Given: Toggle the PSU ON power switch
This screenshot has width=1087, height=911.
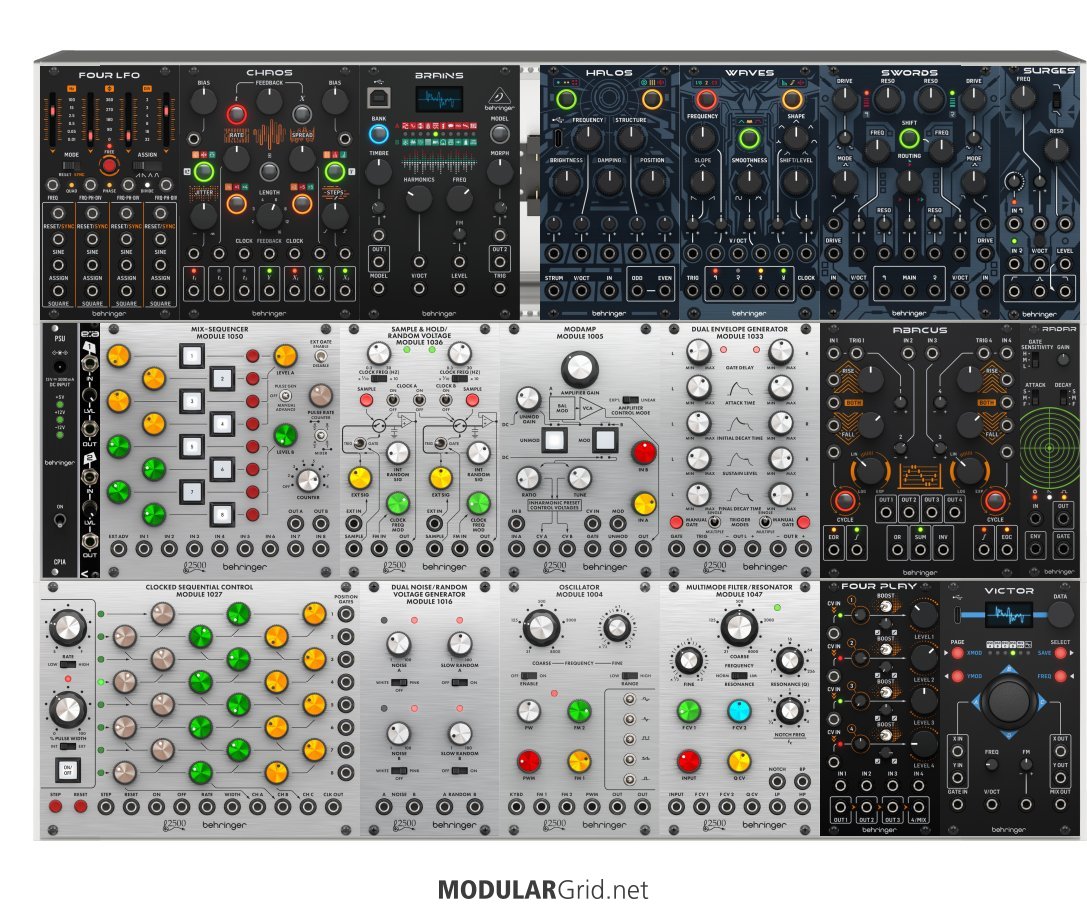Looking at the screenshot, I should (60, 519).
